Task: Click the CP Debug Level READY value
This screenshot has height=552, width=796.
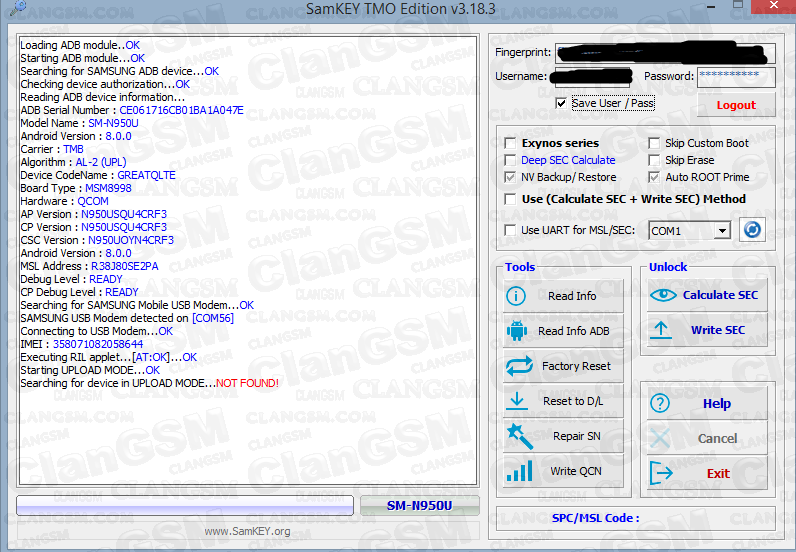Action: 121,293
